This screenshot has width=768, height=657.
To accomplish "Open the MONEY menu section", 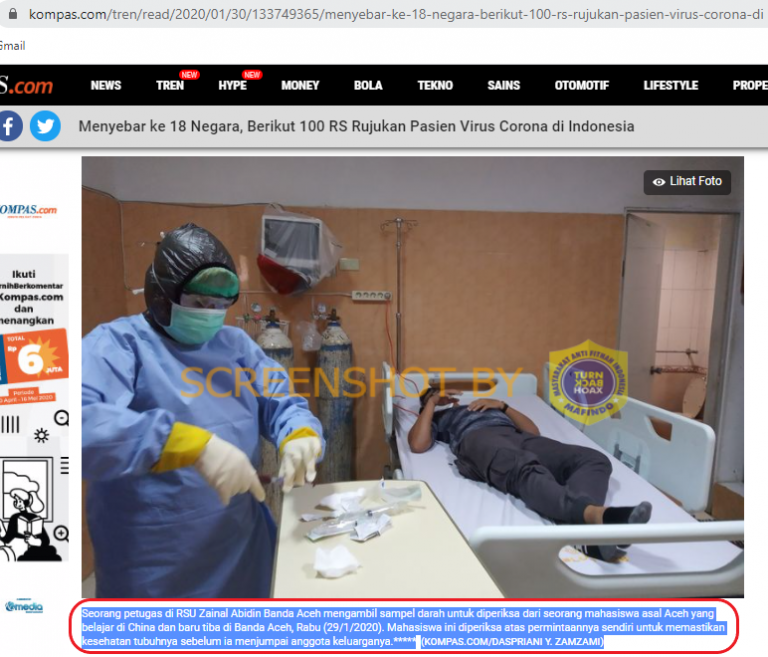I will click(x=300, y=85).
